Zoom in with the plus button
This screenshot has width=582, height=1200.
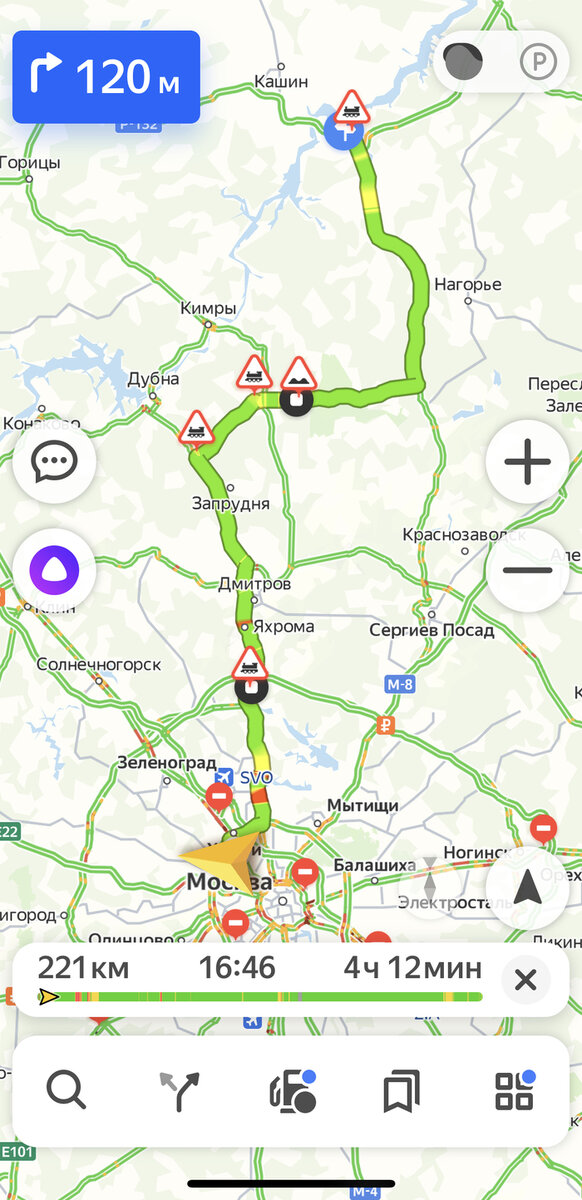[528, 463]
